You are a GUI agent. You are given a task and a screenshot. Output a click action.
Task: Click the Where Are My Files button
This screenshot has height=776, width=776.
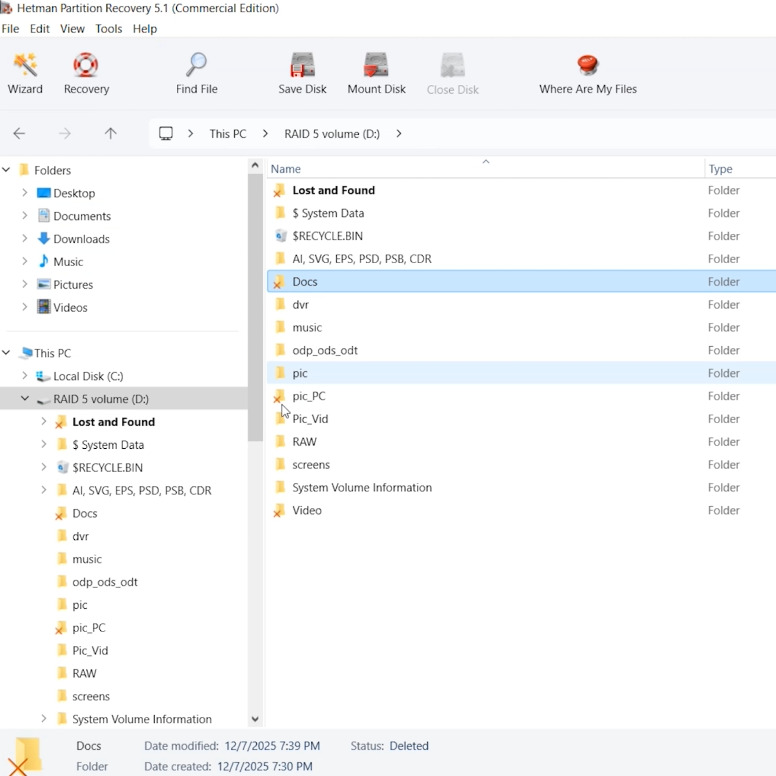(x=588, y=73)
